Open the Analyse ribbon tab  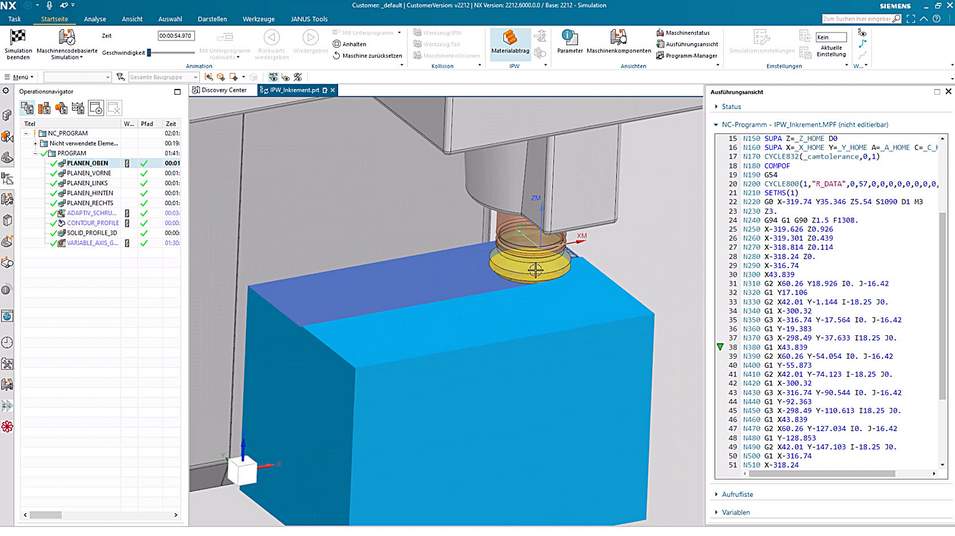point(94,19)
